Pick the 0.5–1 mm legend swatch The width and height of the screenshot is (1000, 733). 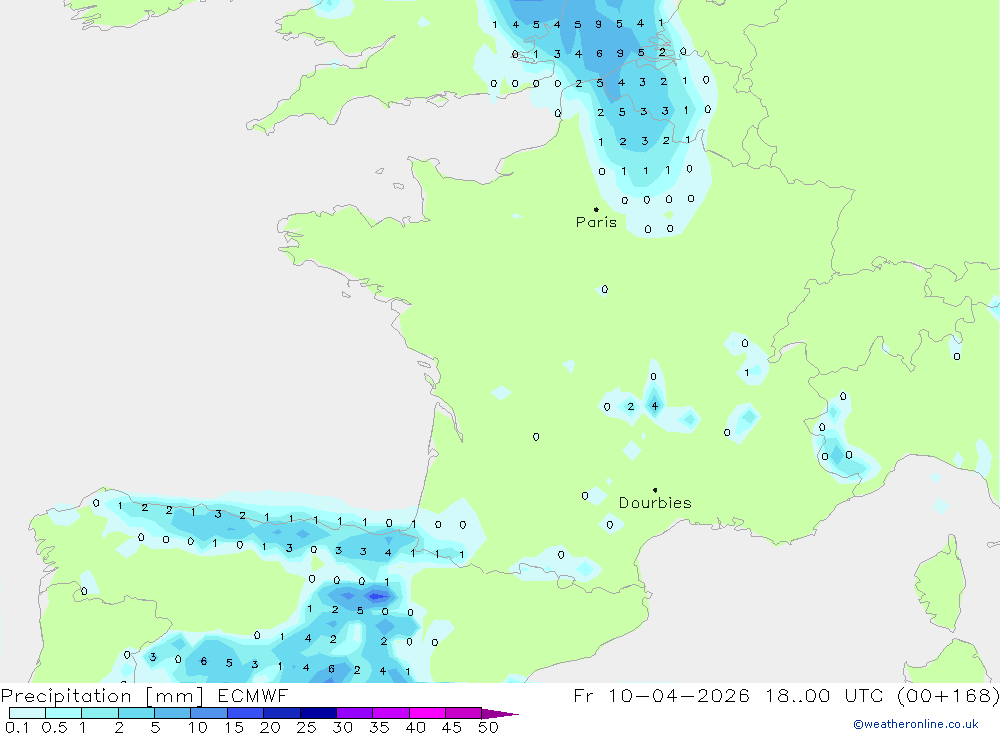(x=64, y=713)
